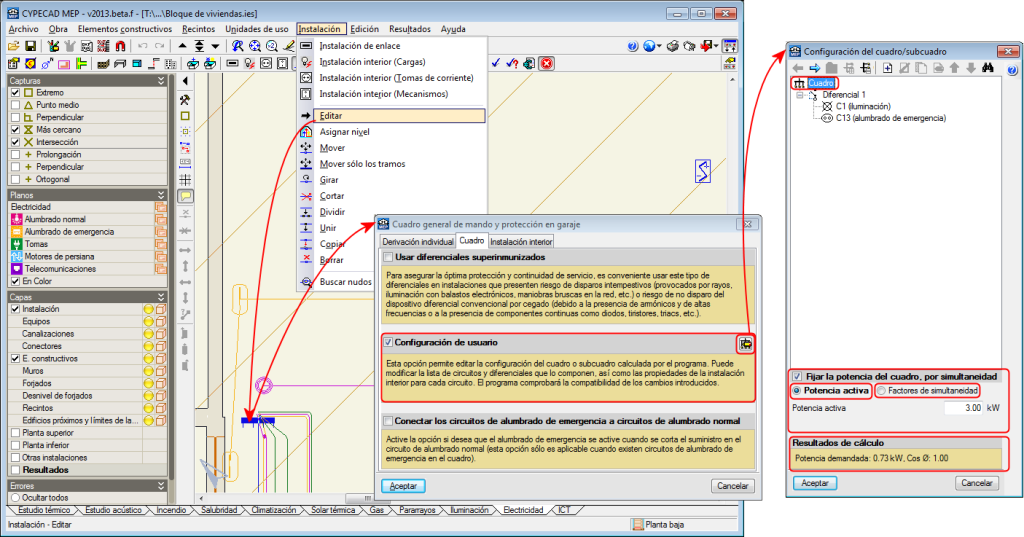Switch to Instalación interior tab
Viewport: 1024px width, 537px height.
click(x=520, y=242)
